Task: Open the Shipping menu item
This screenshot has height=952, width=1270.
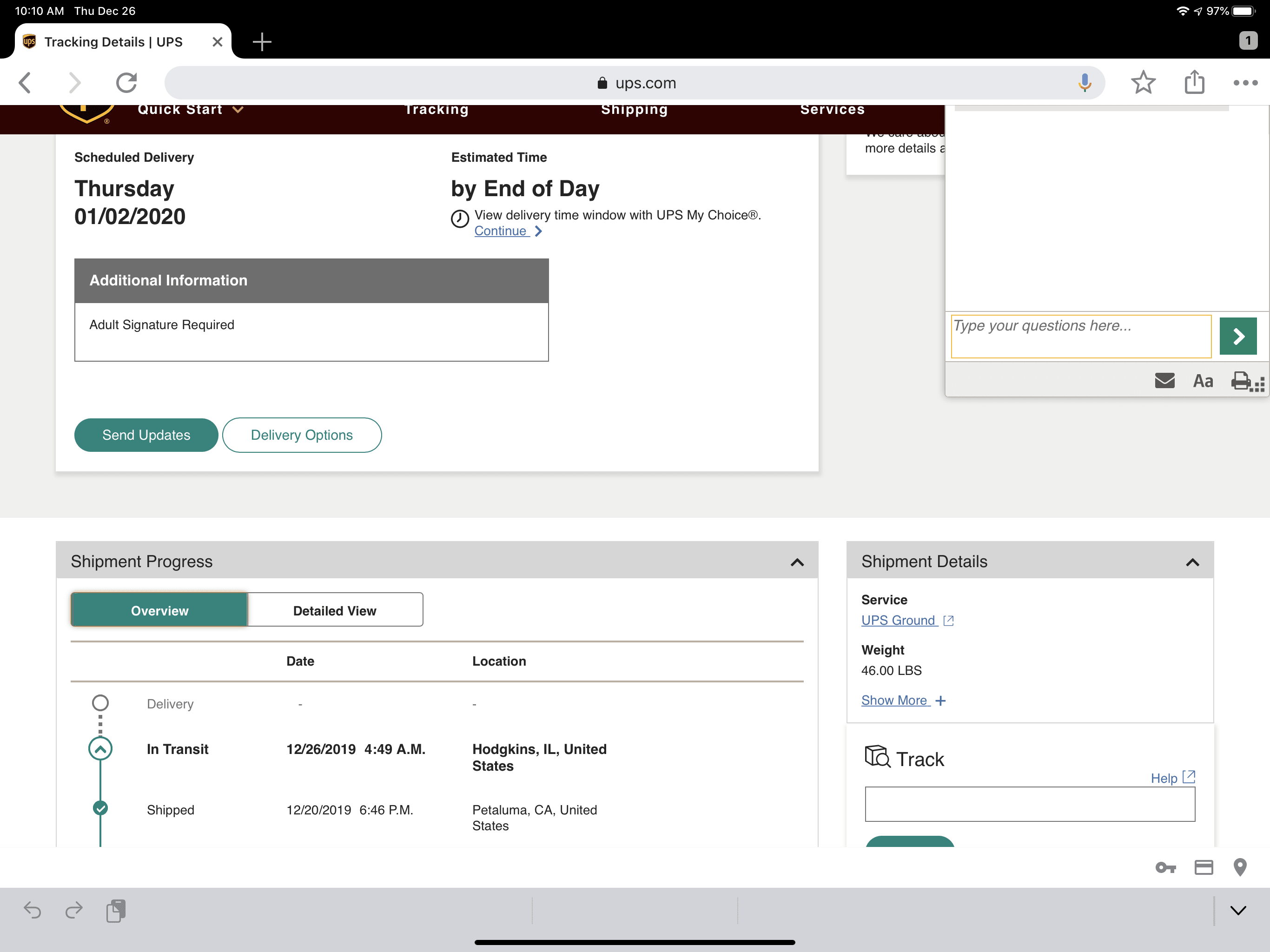Action: point(634,110)
